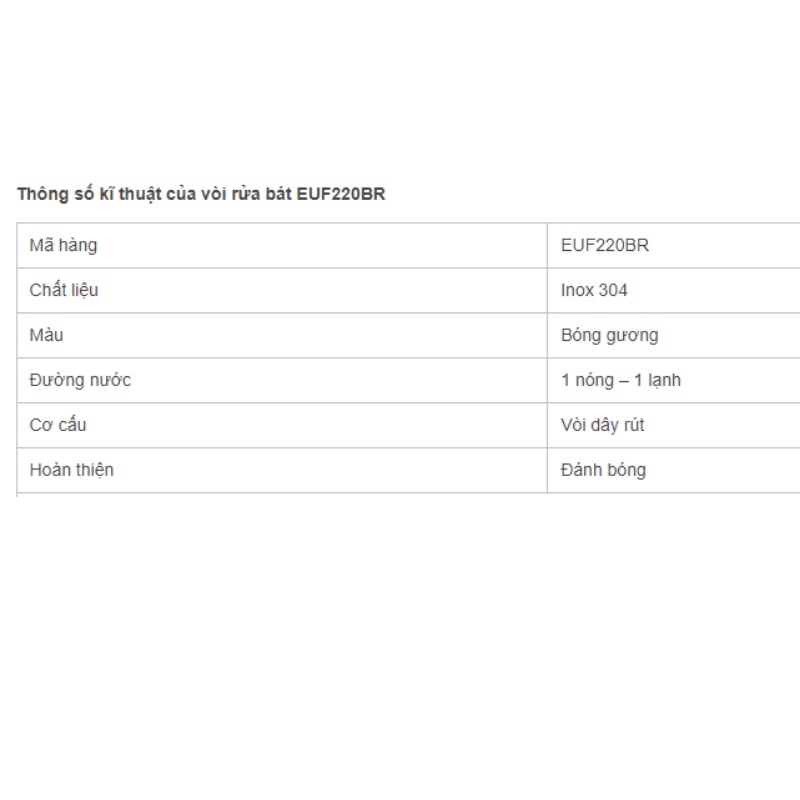
Task: Click the words "Thông số" in the heading
Action: point(49,194)
